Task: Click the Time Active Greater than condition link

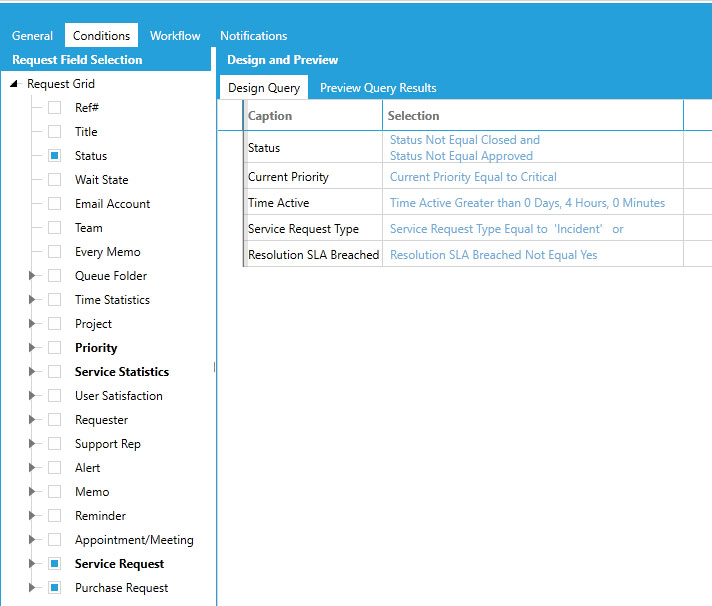Action: tap(527, 203)
